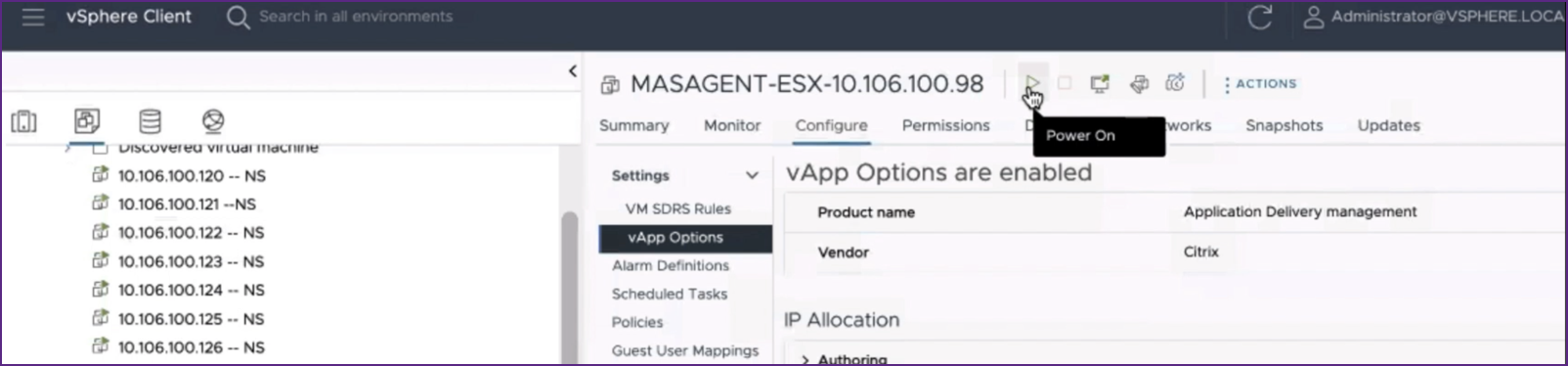The image size is (1568, 366).
Task: Switch to the Snapshots tab
Action: (1284, 125)
